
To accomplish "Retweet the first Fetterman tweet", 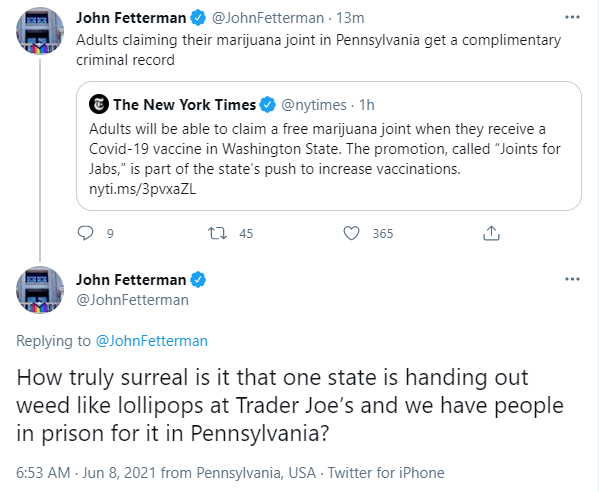I will pyautogui.click(x=217, y=233).
